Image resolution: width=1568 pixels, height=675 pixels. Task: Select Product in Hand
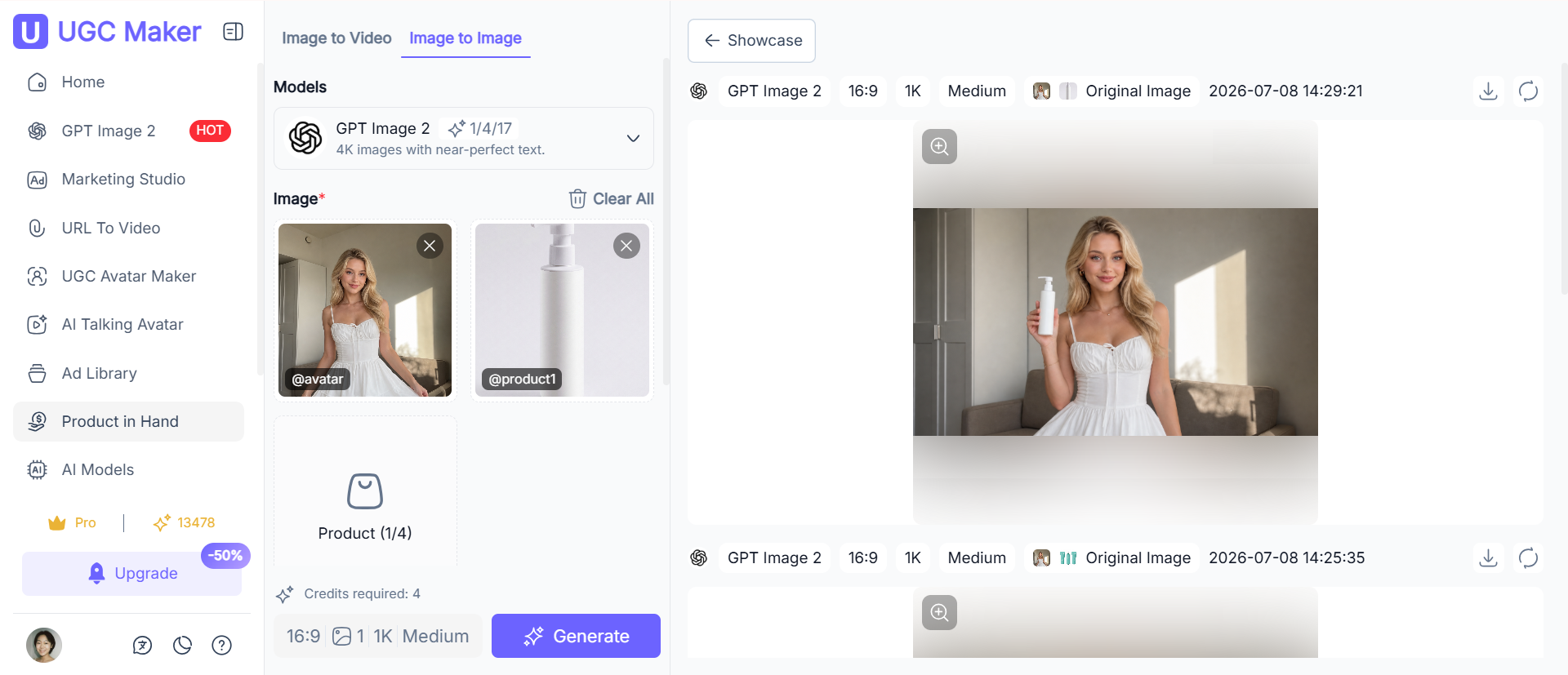click(128, 421)
